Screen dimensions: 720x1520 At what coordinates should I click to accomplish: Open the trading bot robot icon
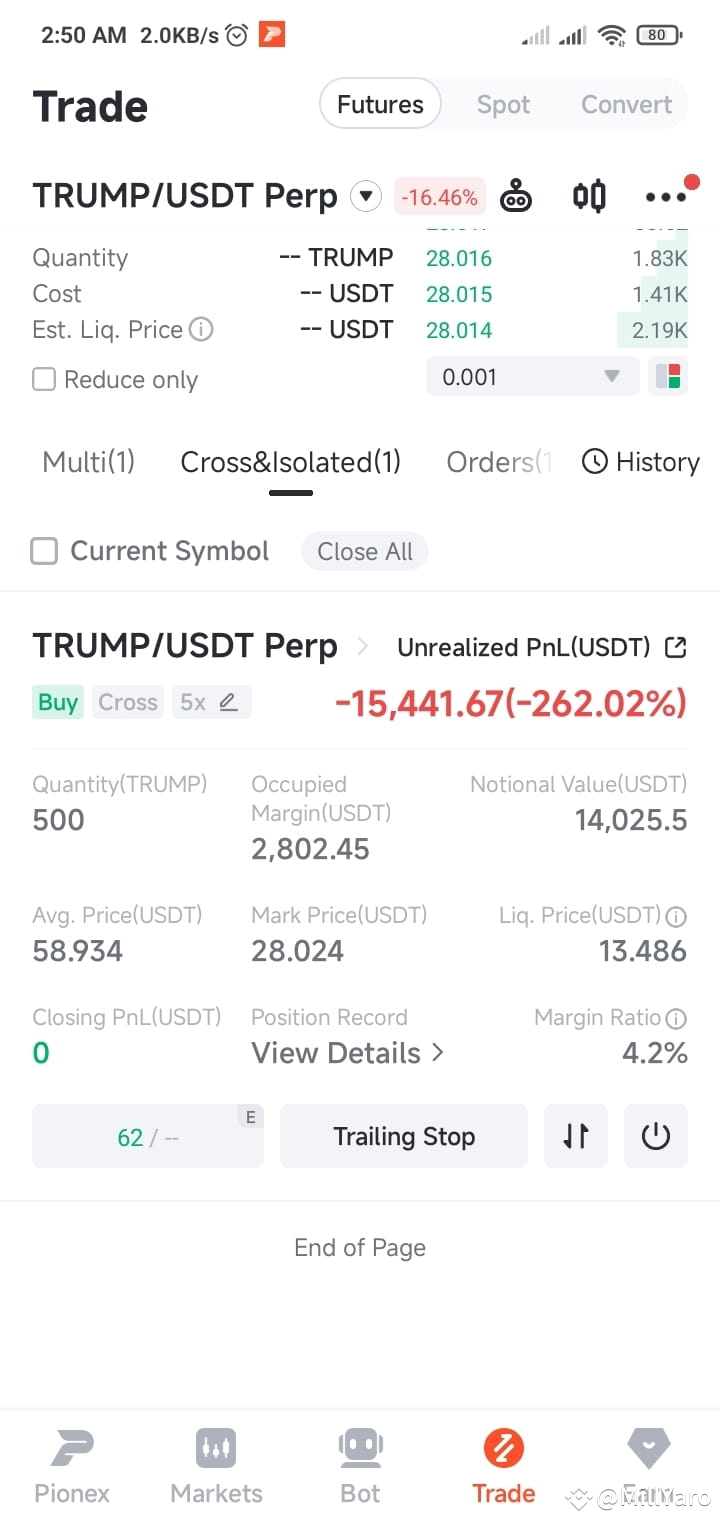pyautogui.click(x=516, y=195)
